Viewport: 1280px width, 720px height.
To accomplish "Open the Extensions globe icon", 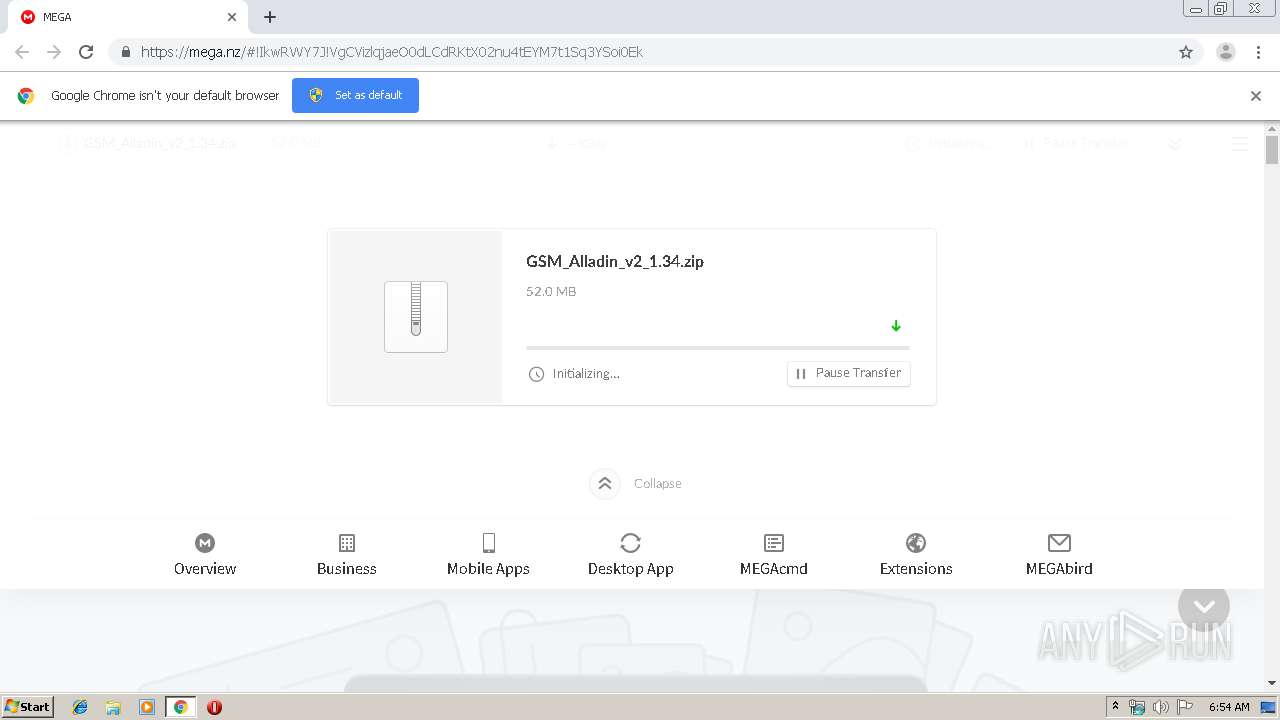I will point(916,543).
